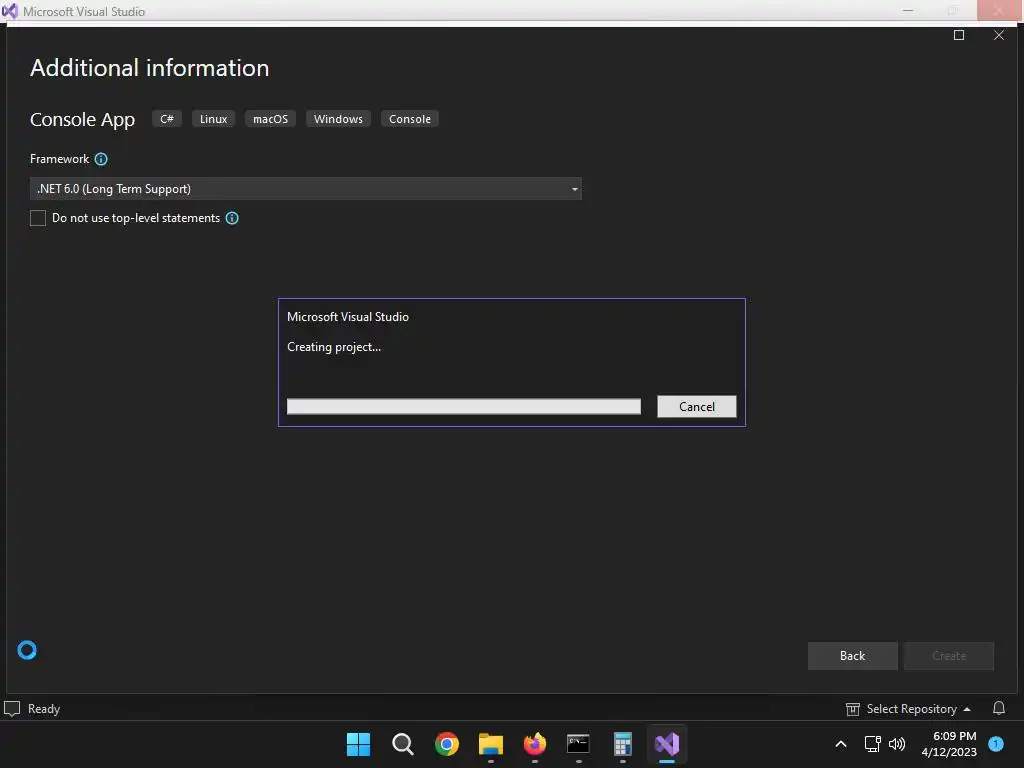Click the 'Framework' label
Viewport: 1024px width, 768px height.
[59, 159]
